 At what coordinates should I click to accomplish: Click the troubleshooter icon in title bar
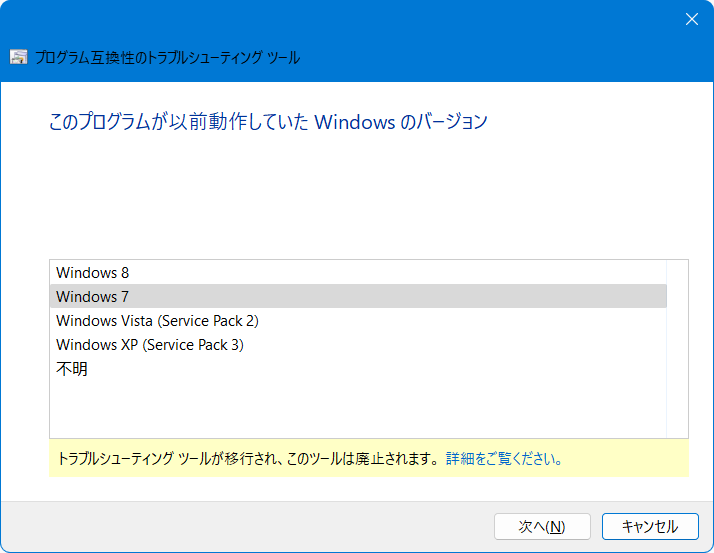[19, 57]
